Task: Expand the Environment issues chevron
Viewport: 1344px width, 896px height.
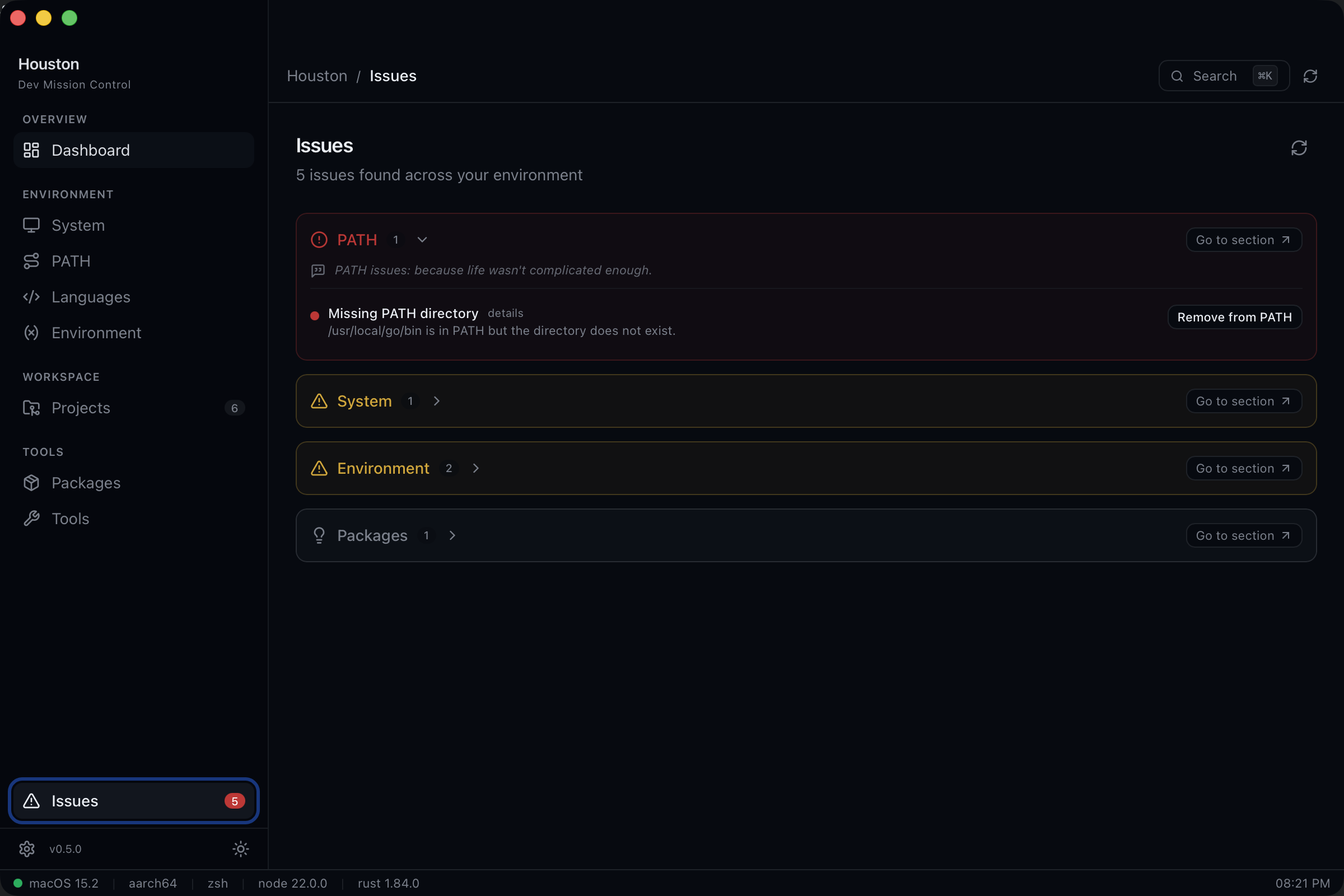Action: tap(476, 468)
